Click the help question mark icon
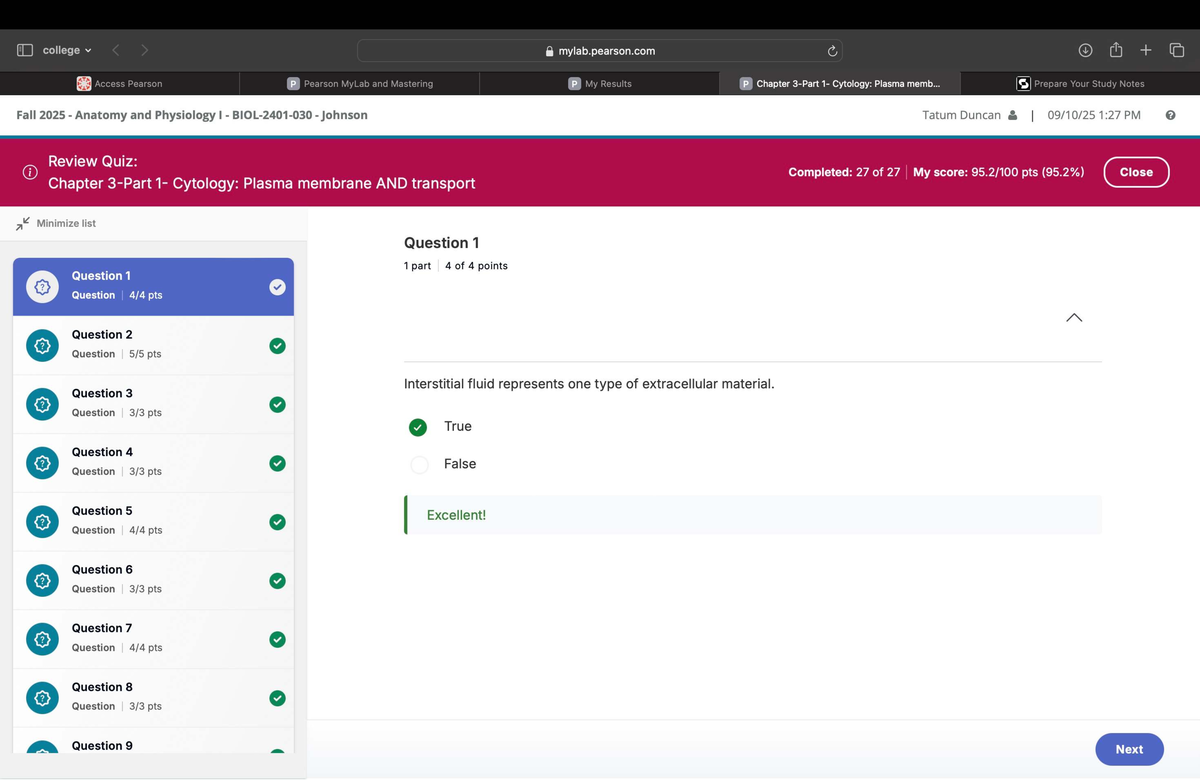This screenshot has width=1200, height=780. pos(1170,115)
